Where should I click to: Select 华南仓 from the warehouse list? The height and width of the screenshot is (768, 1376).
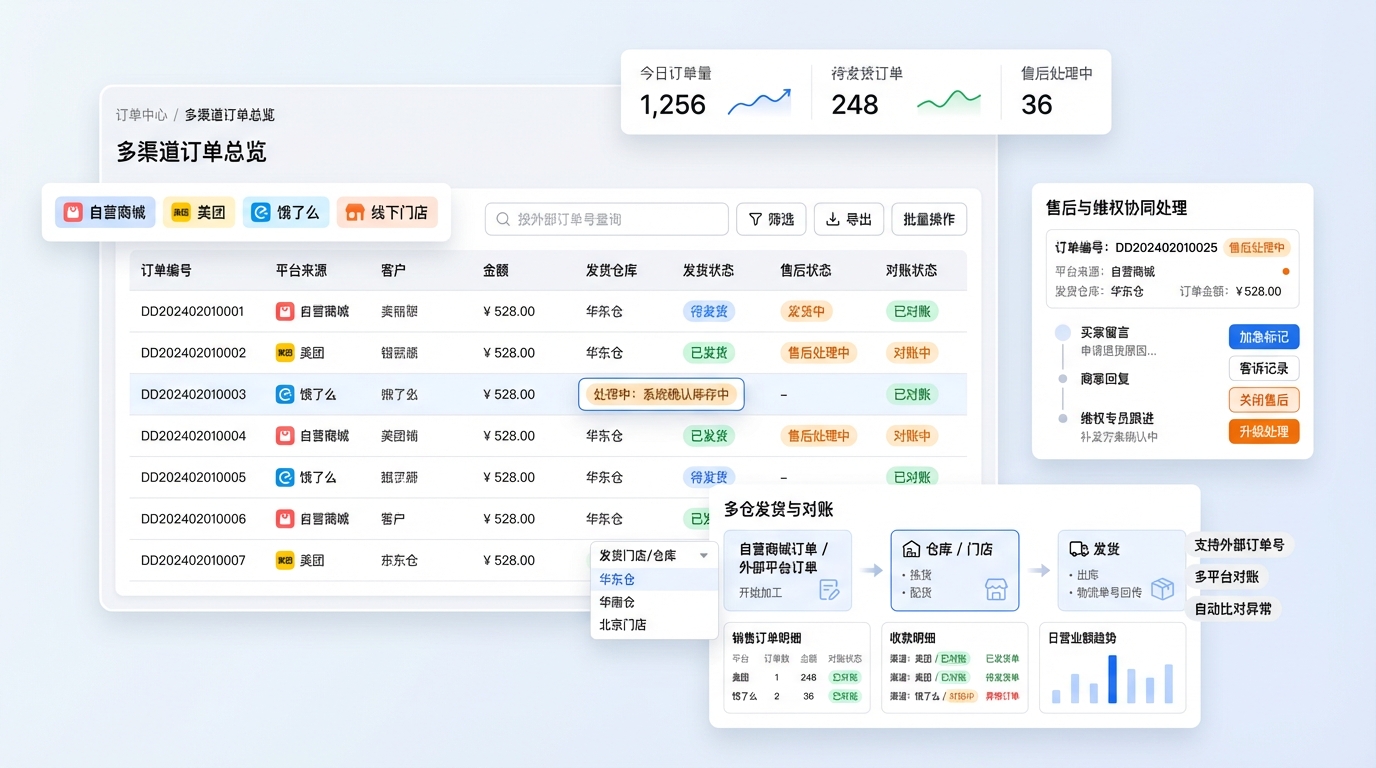617,602
